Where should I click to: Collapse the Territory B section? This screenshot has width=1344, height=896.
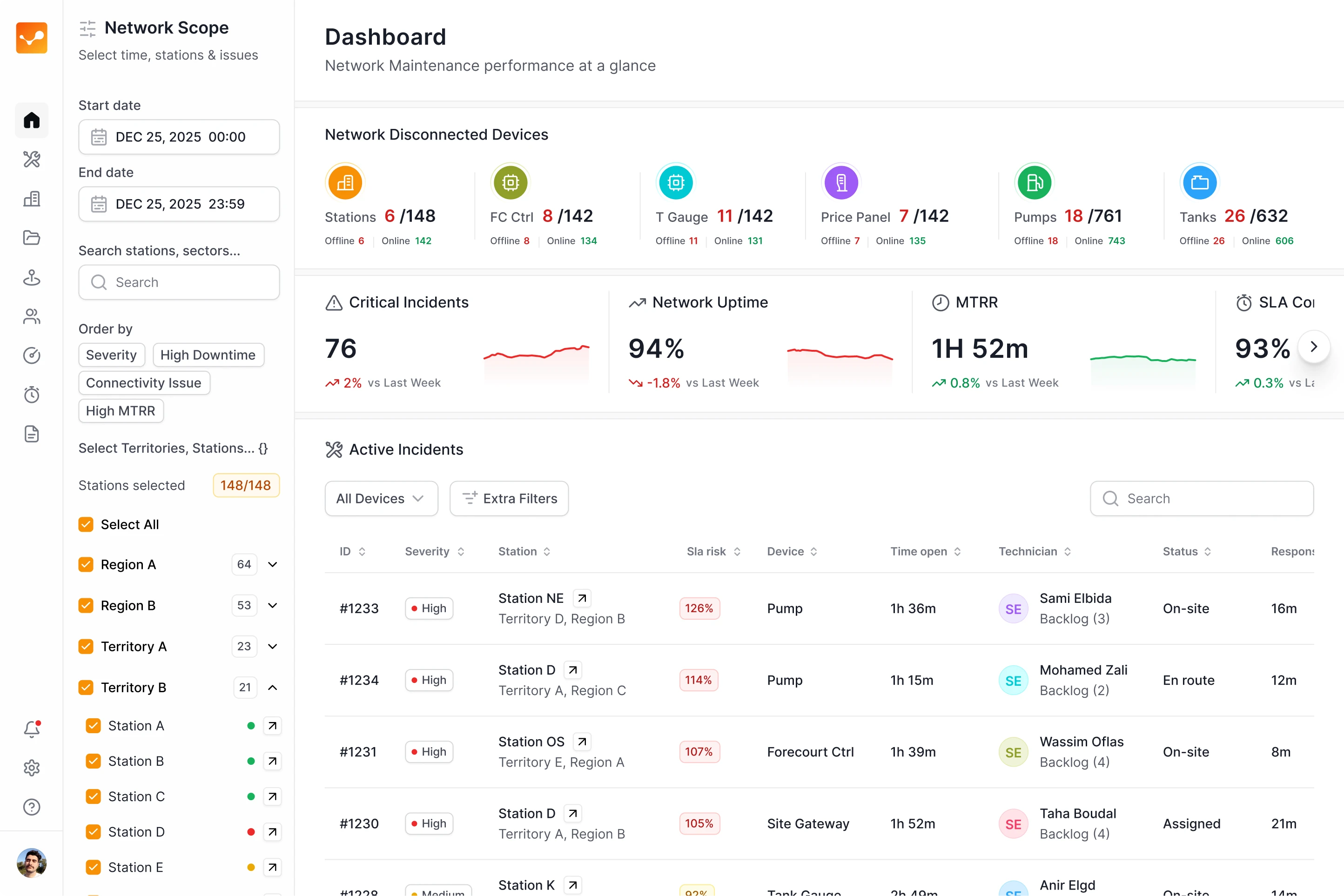click(273, 688)
